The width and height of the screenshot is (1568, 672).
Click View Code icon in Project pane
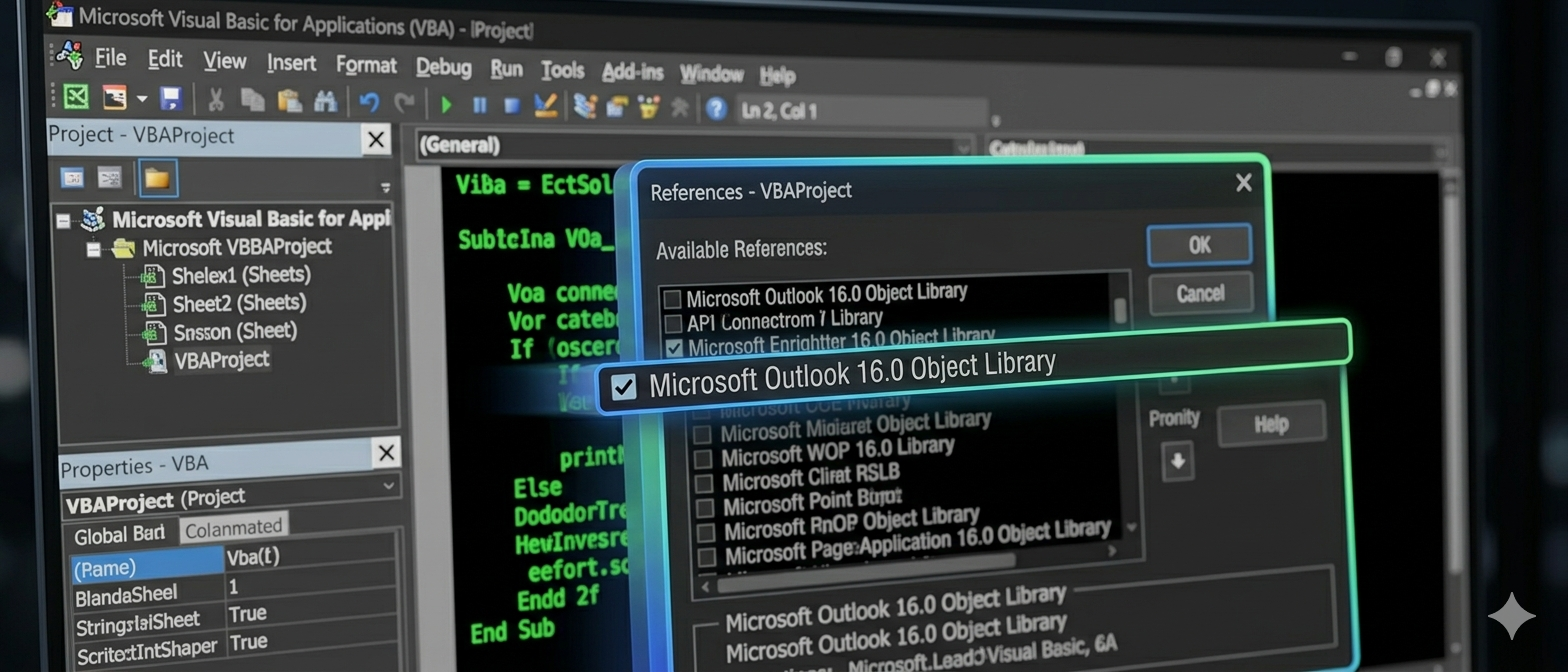(73, 178)
